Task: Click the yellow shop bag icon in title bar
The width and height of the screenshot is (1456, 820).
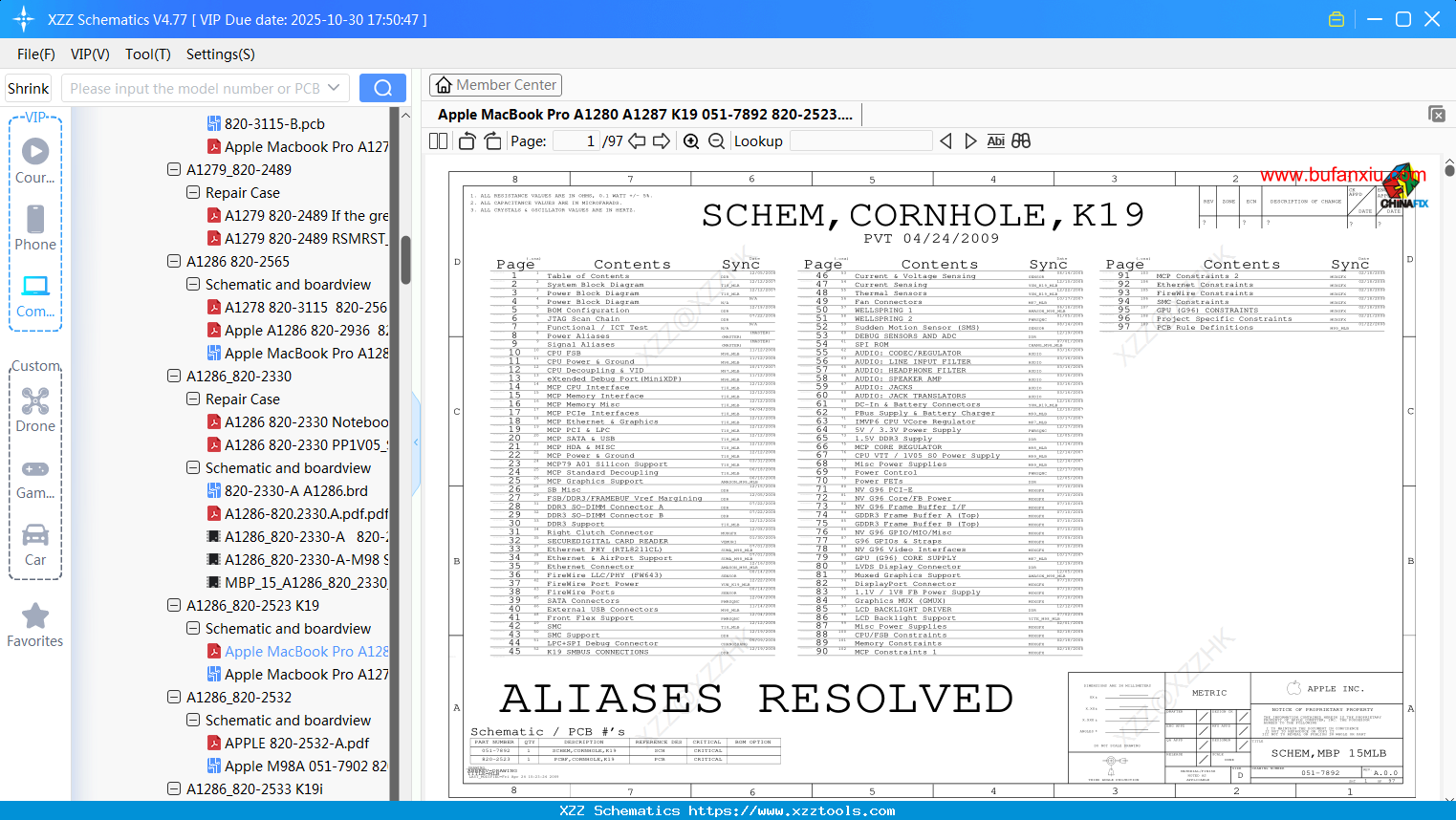Action: point(1336,19)
